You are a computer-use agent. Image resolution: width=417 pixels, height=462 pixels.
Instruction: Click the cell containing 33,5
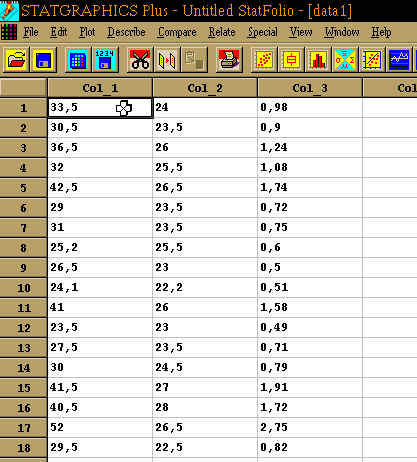coord(100,108)
